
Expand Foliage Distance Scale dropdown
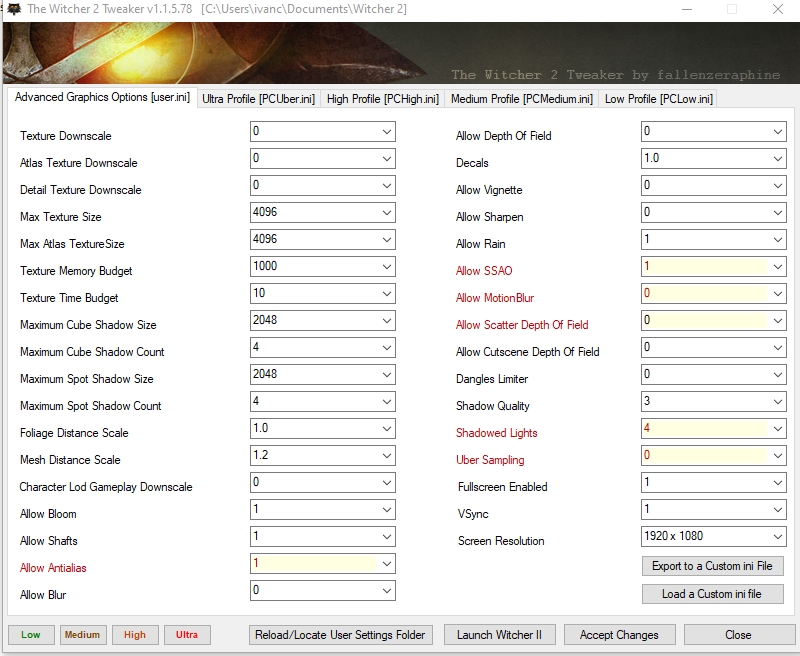point(322,429)
